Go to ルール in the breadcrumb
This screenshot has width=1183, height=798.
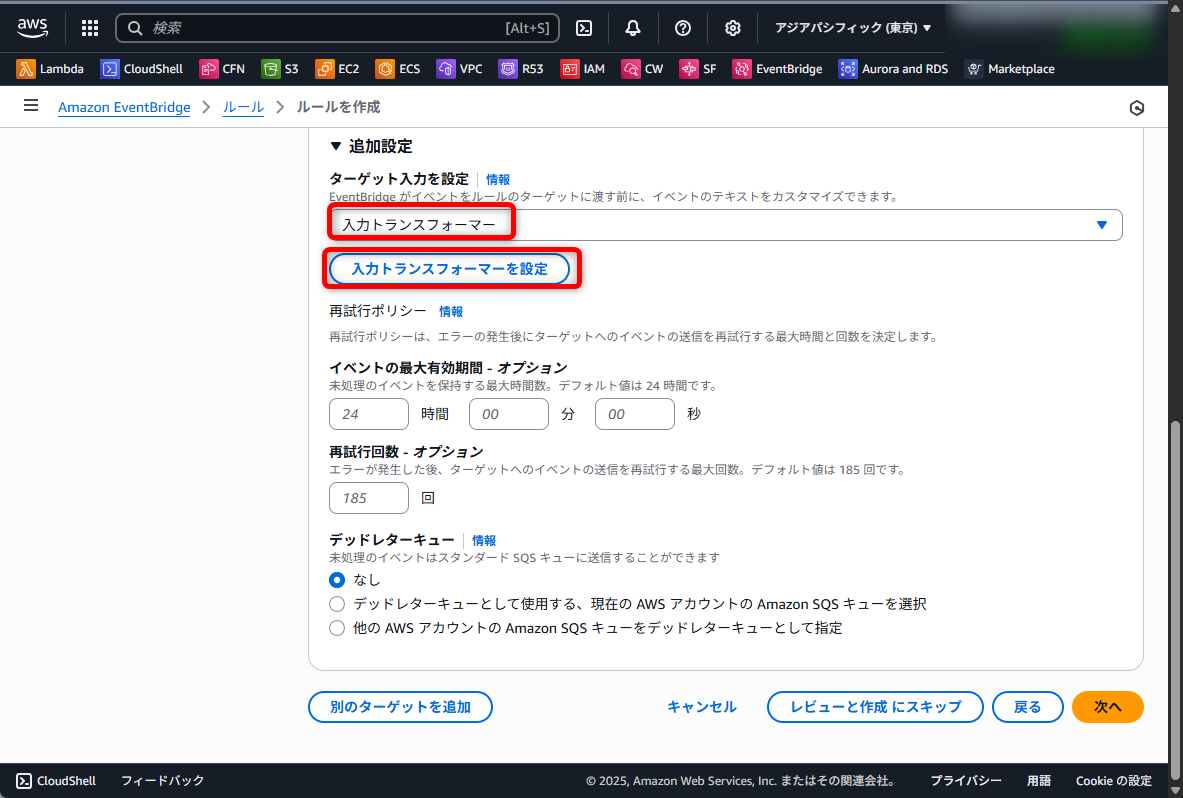click(x=243, y=107)
